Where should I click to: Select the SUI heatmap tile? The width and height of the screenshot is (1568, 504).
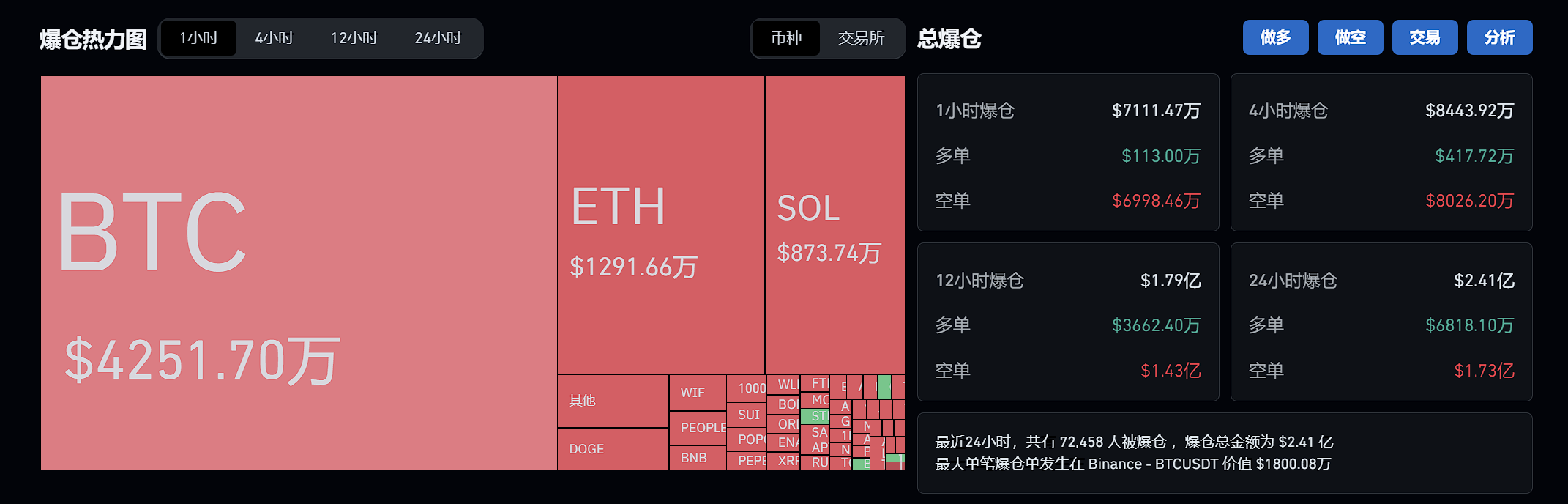coord(746,415)
